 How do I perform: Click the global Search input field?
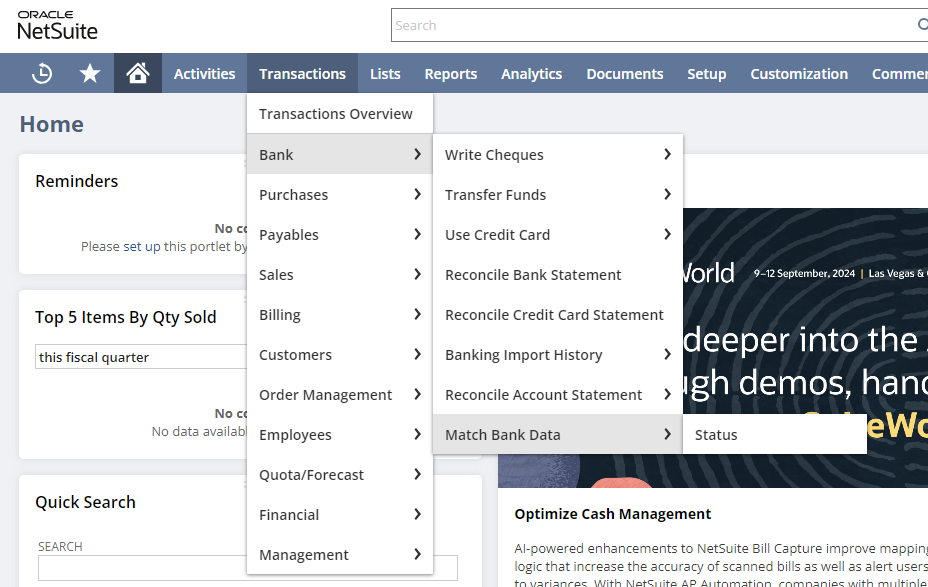[x=650, y=25]
